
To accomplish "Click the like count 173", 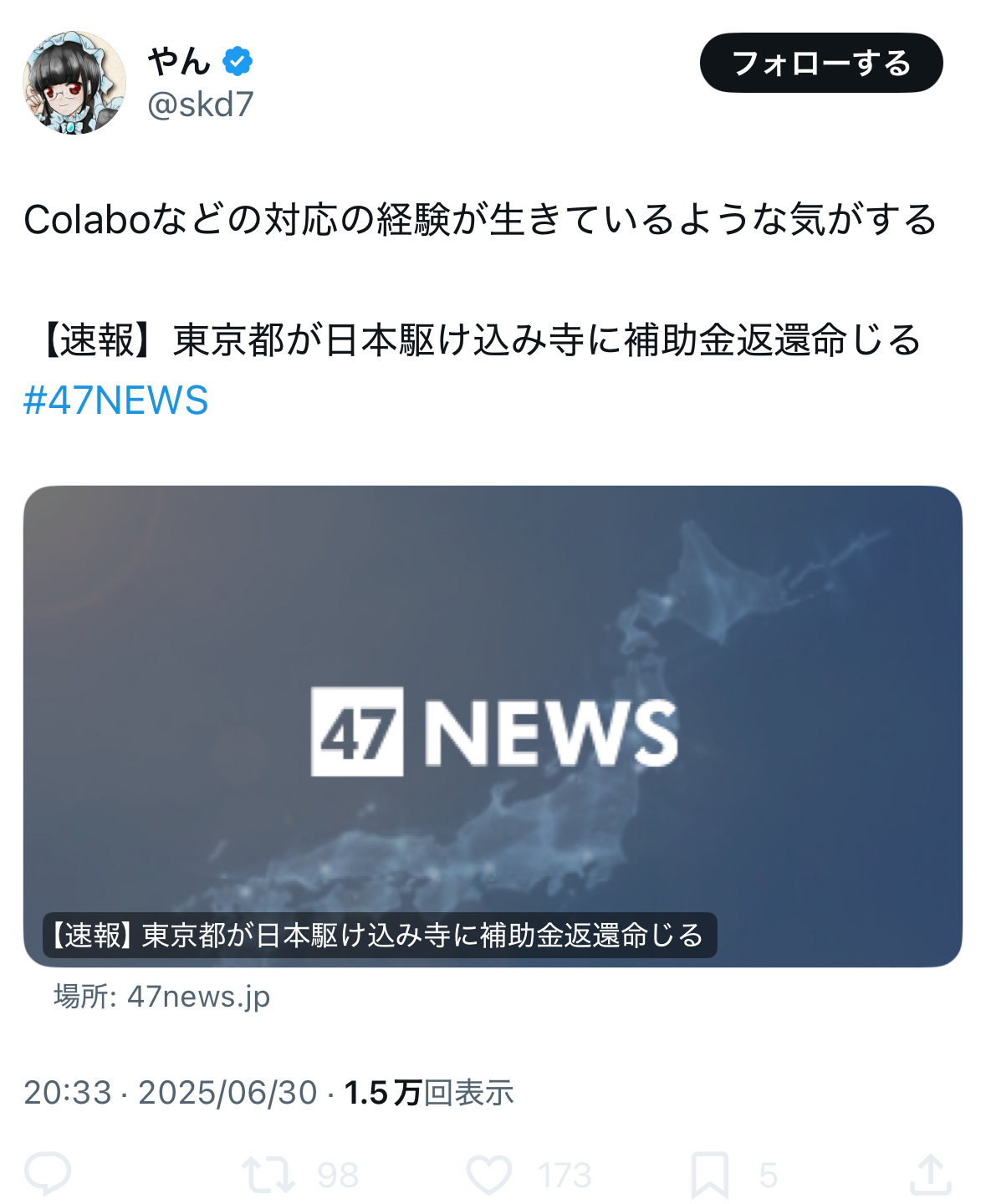I will click(x=565, y=1176).
